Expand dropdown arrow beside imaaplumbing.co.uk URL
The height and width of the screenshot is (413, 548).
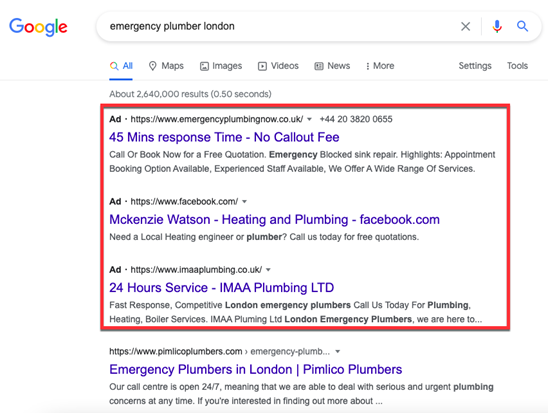[268, 270]
